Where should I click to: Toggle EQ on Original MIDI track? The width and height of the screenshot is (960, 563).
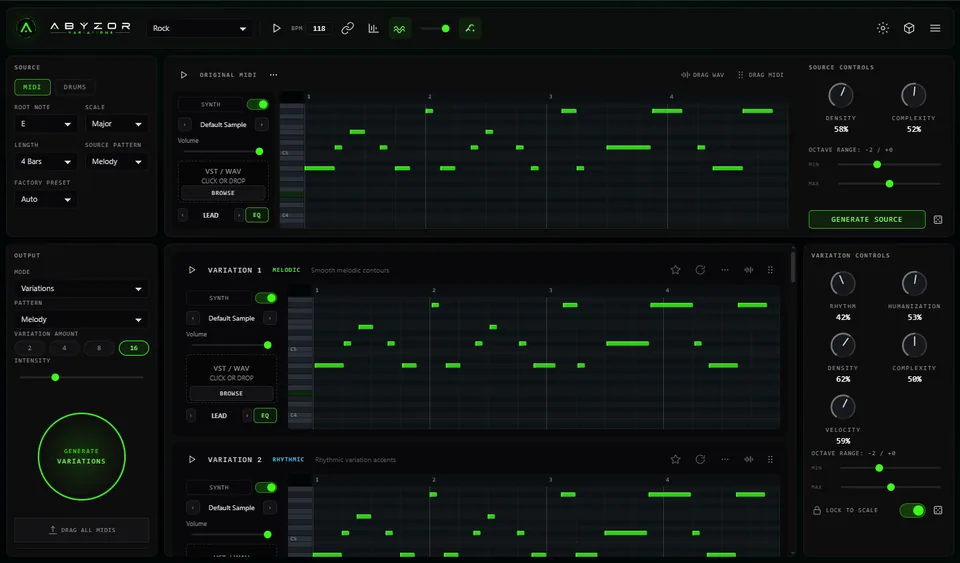click(x=257, y=215)
